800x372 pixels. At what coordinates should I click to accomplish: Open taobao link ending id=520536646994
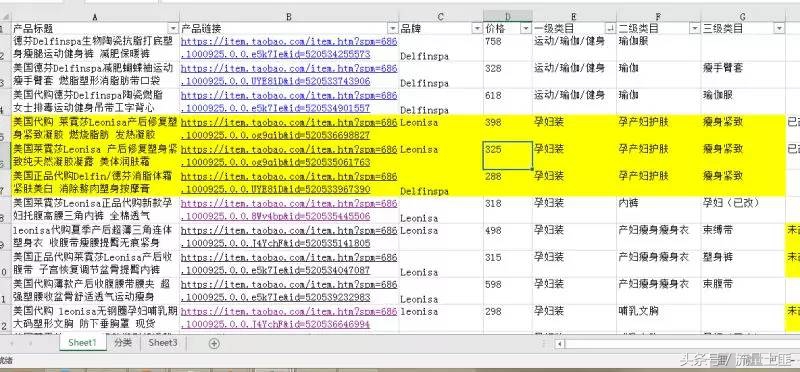tap(289, 318)
